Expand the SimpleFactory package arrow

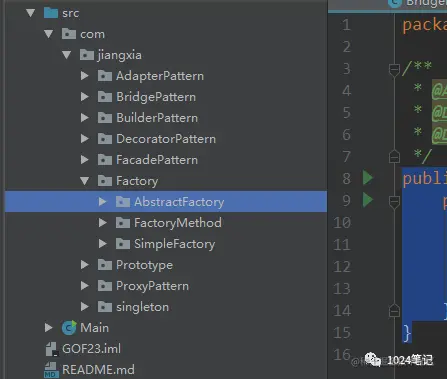(x=103, y=244)
